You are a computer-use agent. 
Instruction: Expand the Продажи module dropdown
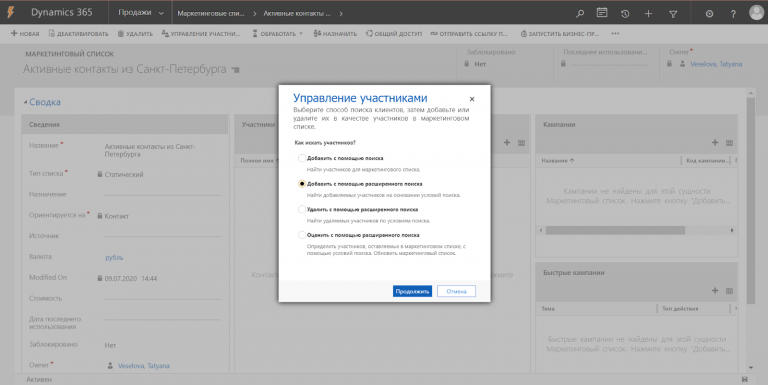(x=141, y=13)
